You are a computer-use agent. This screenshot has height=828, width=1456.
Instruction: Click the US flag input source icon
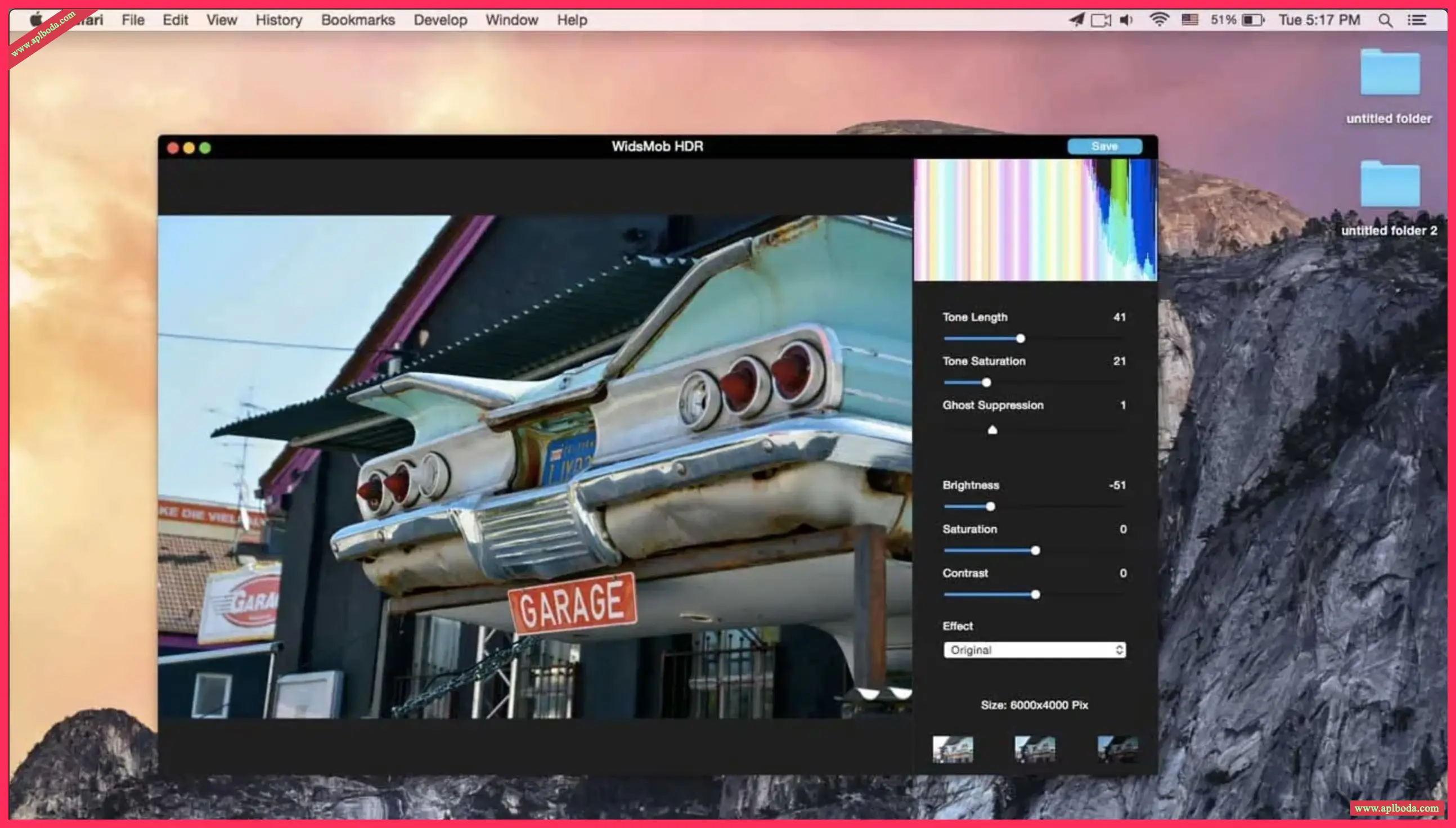1190,20
